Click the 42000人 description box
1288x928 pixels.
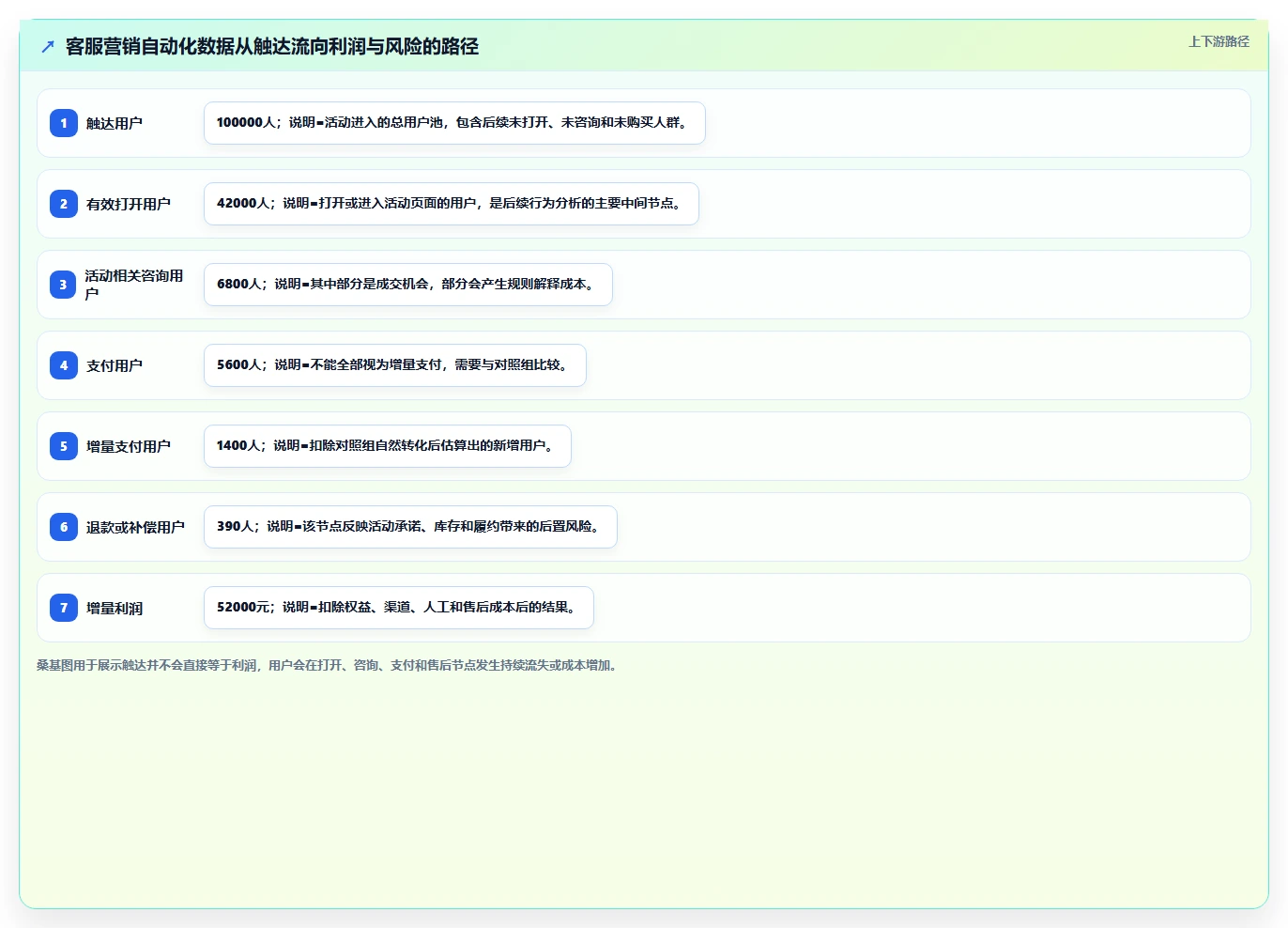[452, 204]
